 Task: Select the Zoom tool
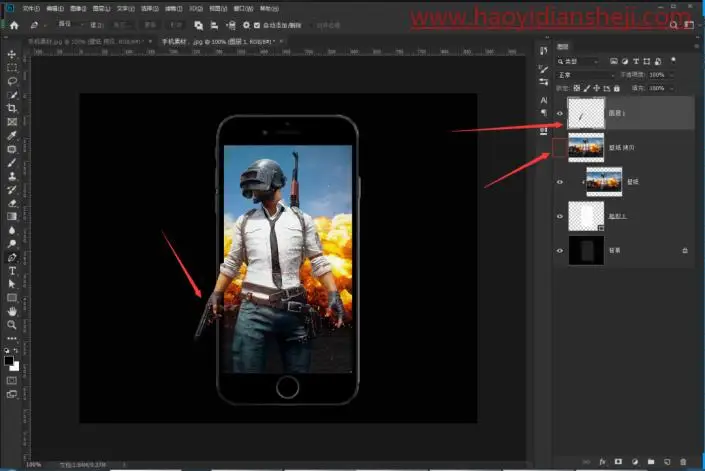(12, 324)
